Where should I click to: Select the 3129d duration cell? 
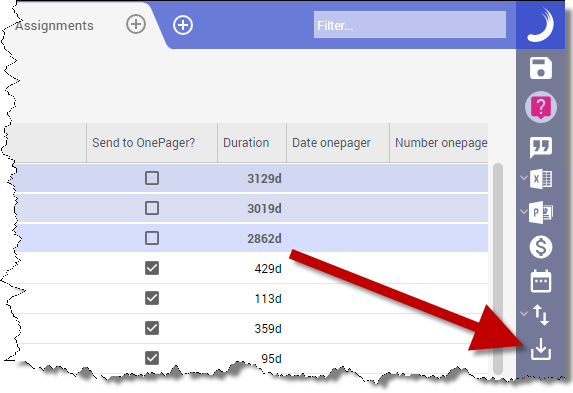click(252, 178)
